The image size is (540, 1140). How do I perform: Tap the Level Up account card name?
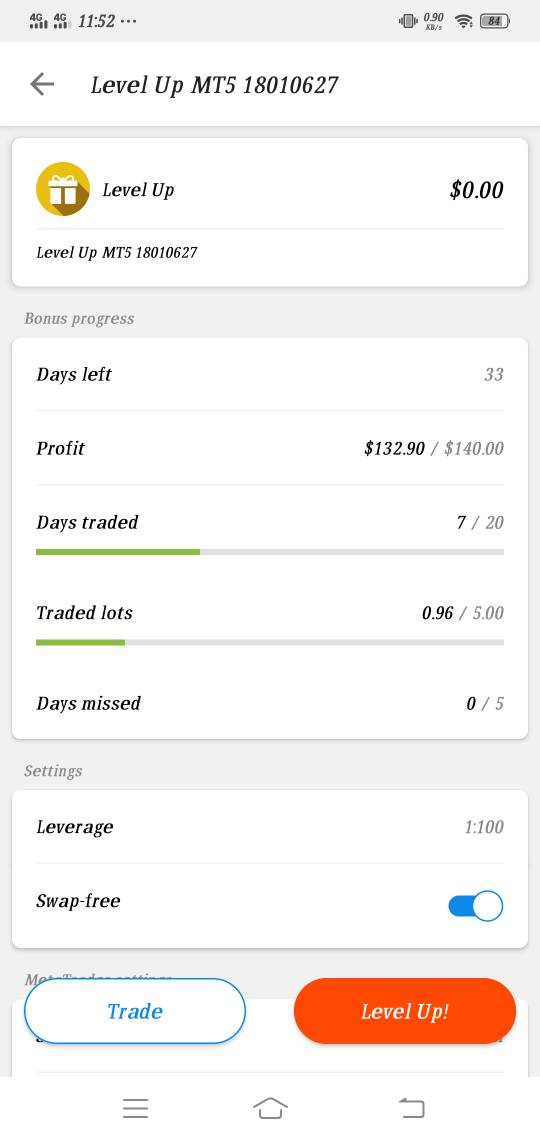[x=138, y=190]
